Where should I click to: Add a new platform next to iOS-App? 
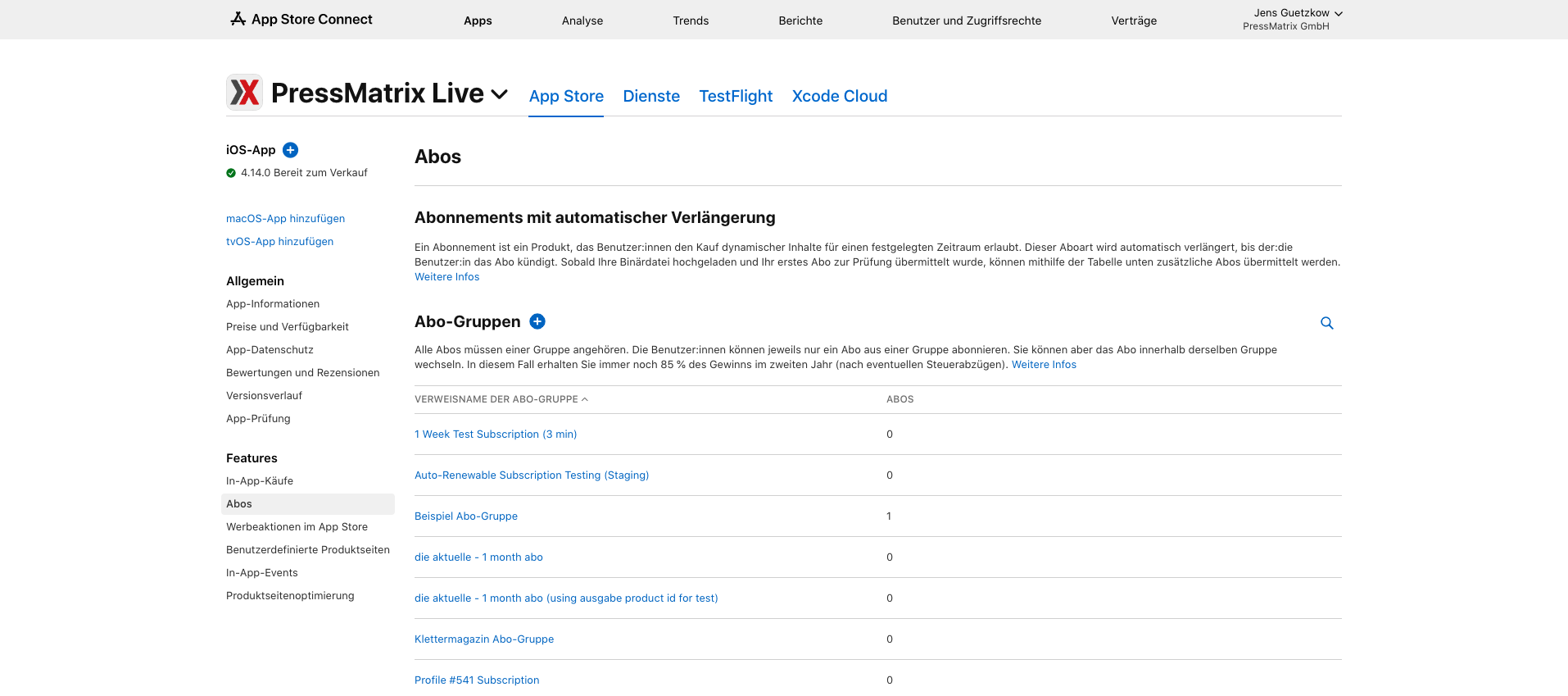coord(290,150)
